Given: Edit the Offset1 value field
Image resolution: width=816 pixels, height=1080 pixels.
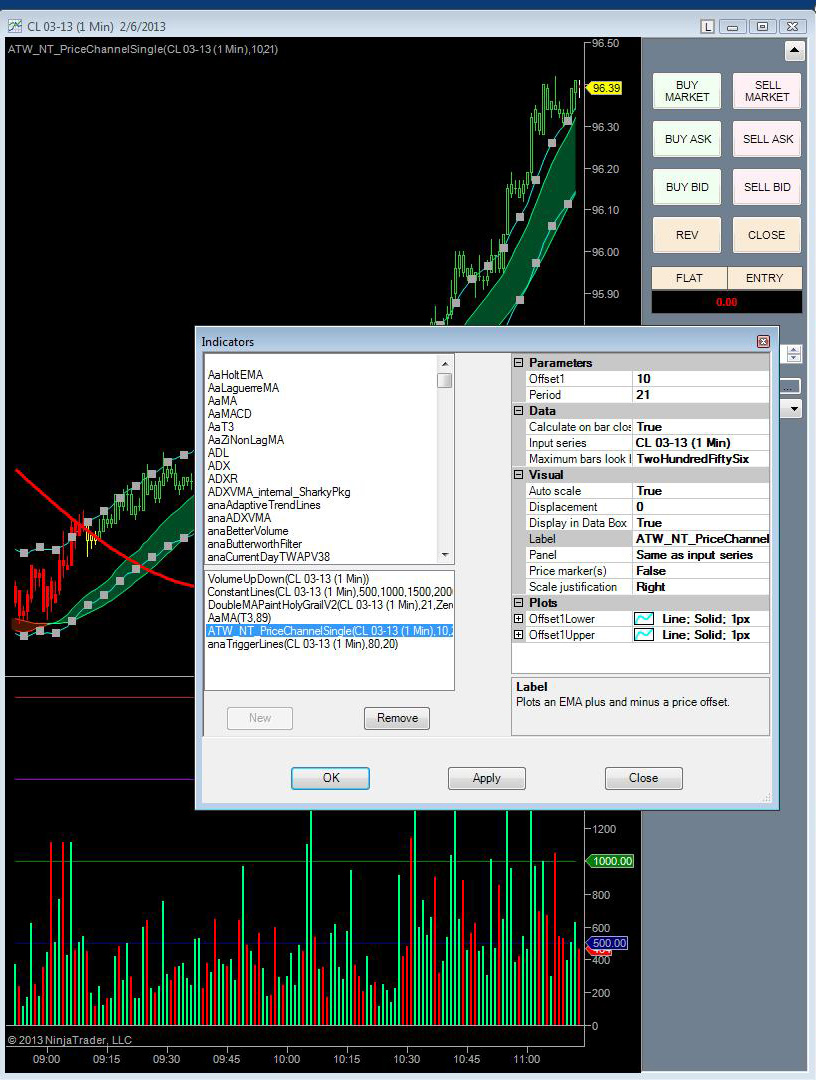Looking at the screenshot, I should (x=700, y=379).
